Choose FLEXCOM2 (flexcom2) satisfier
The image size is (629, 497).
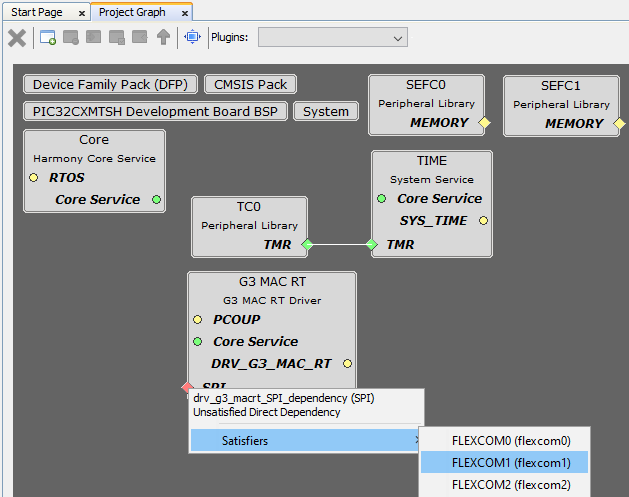[504, 485]
